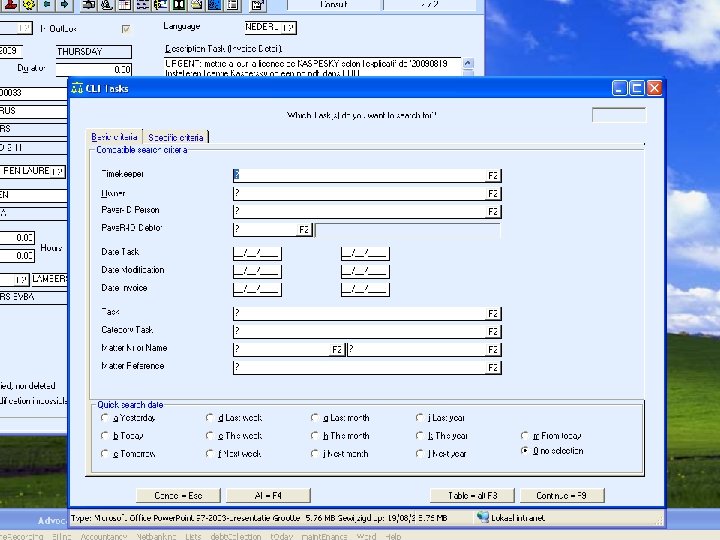Select the Yesterday quick search option
Viewport: 720px width, 540px height.
(x=105, y=418)
